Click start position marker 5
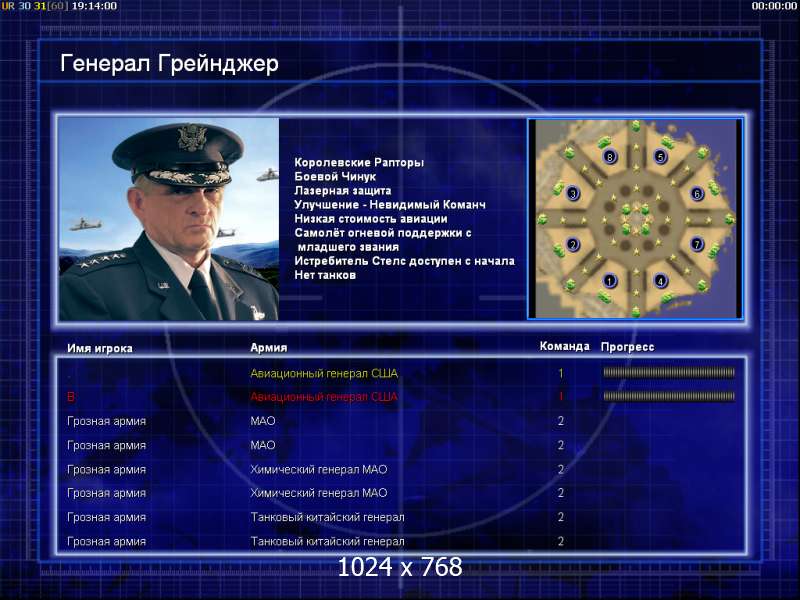This screenshot has height=600, width=800. [661, 157]
